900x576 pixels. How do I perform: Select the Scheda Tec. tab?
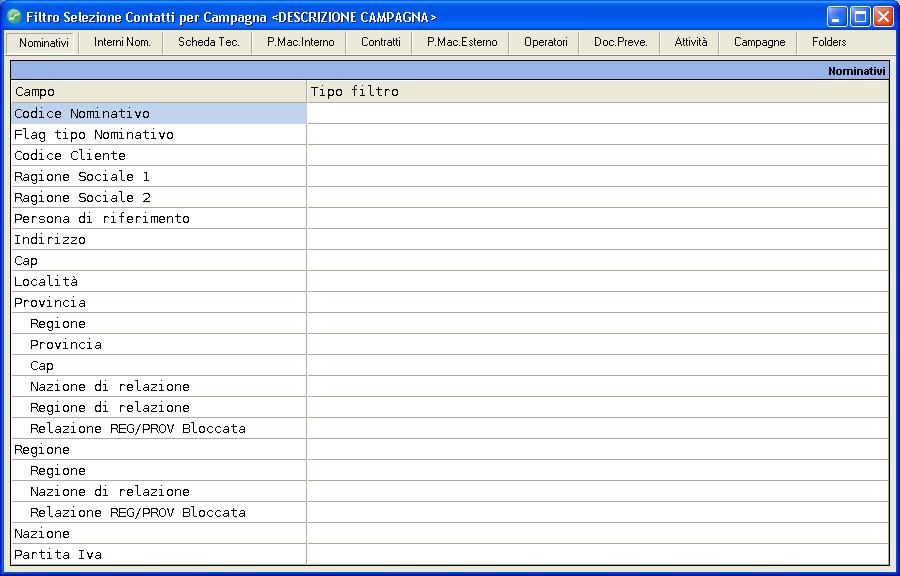click(x=208, y=42)
